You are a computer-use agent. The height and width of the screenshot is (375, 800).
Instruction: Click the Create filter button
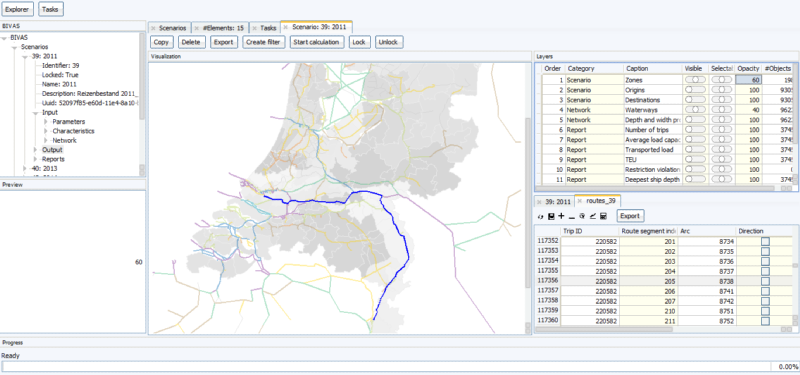click(263, 42)
